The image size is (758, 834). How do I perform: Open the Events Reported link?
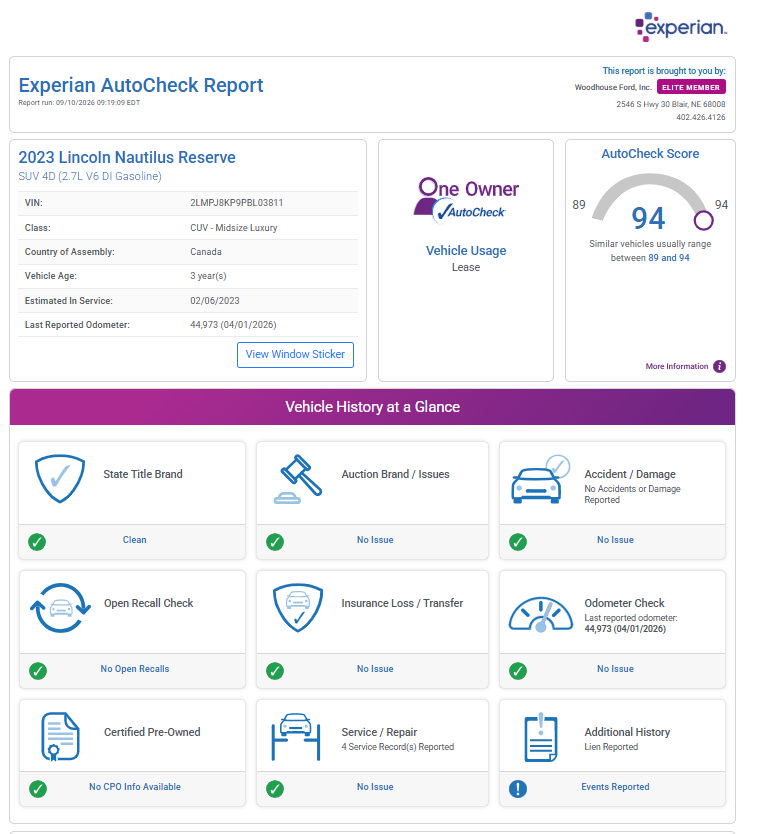[x=615, y=787]
